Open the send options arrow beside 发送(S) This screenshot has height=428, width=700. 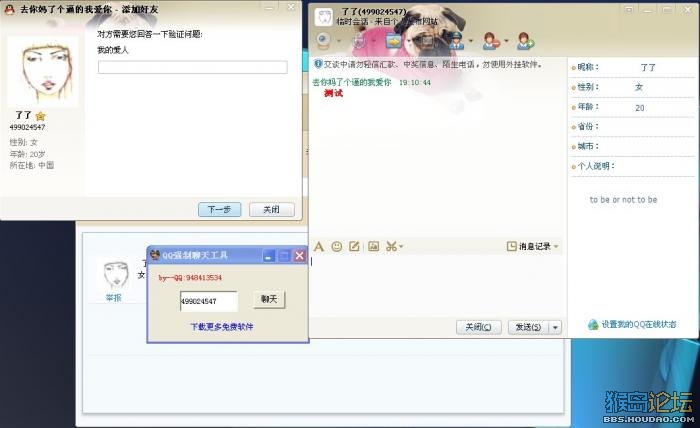coord(555,327)
